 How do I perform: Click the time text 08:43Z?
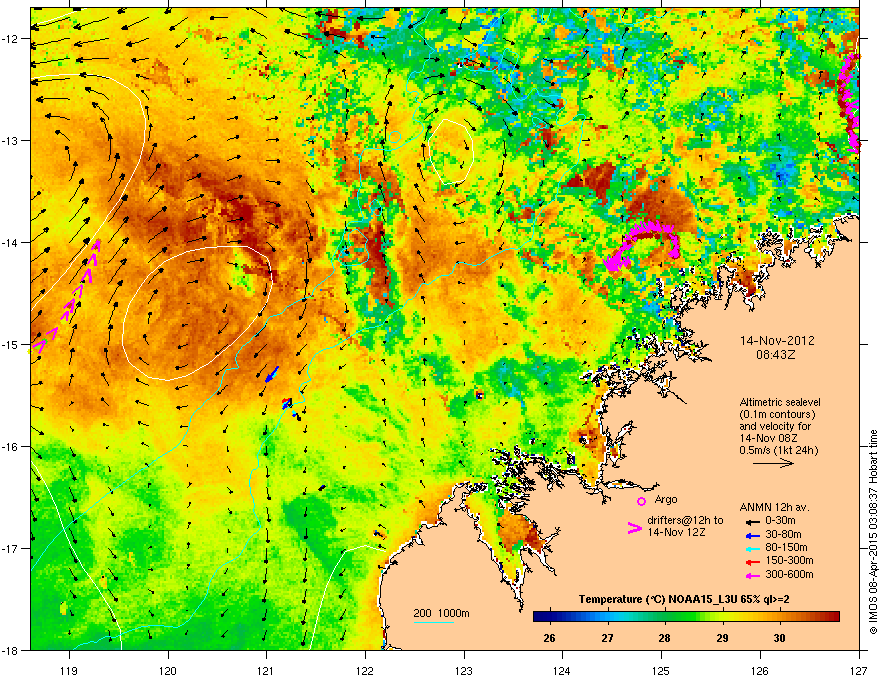point(776,355)
